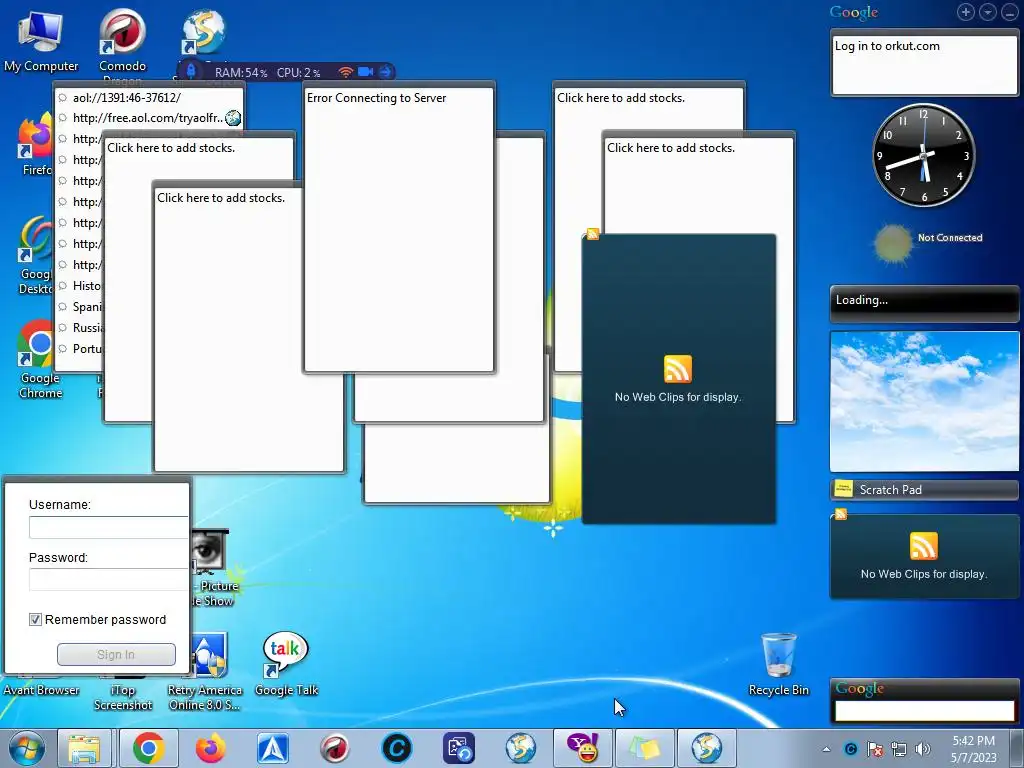Viewport: 1024px width, 768px height.
Task: Click globe icon beside free.aol.com entry
Action: point(233,118)
